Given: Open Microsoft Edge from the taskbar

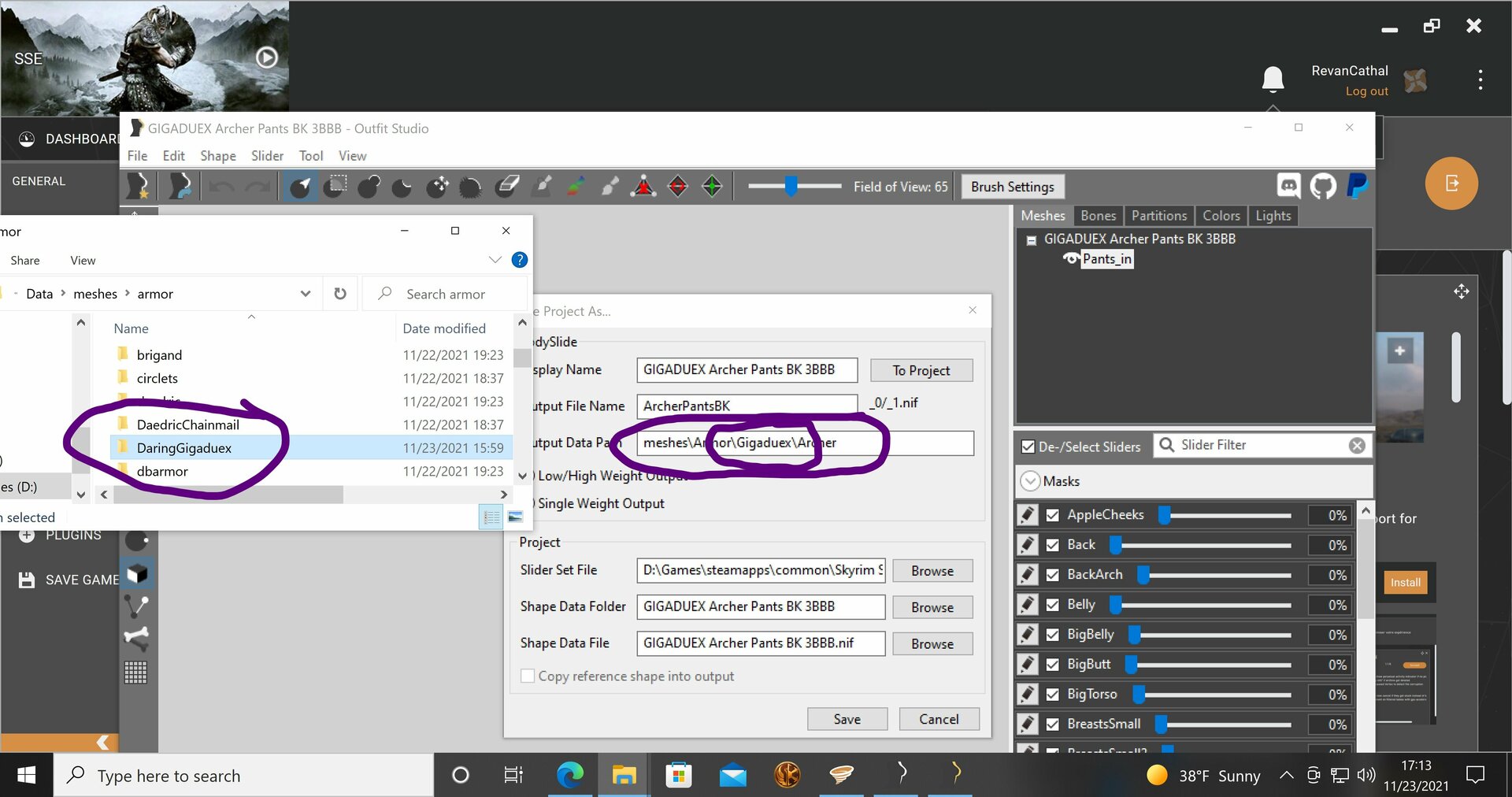Looking at the screenshot, I should (569, 776).
